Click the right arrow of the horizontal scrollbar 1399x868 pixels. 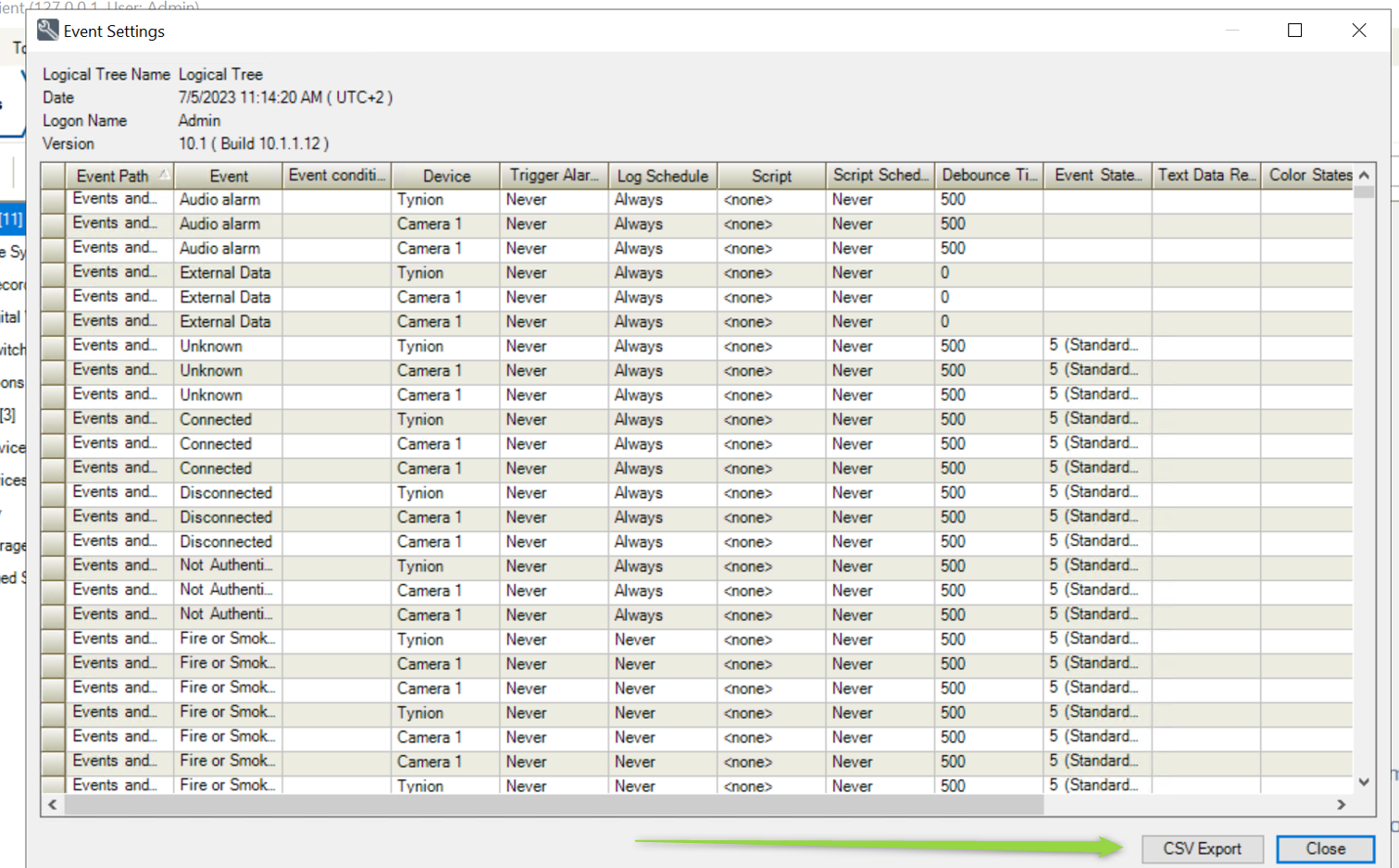coord(1341,805)
